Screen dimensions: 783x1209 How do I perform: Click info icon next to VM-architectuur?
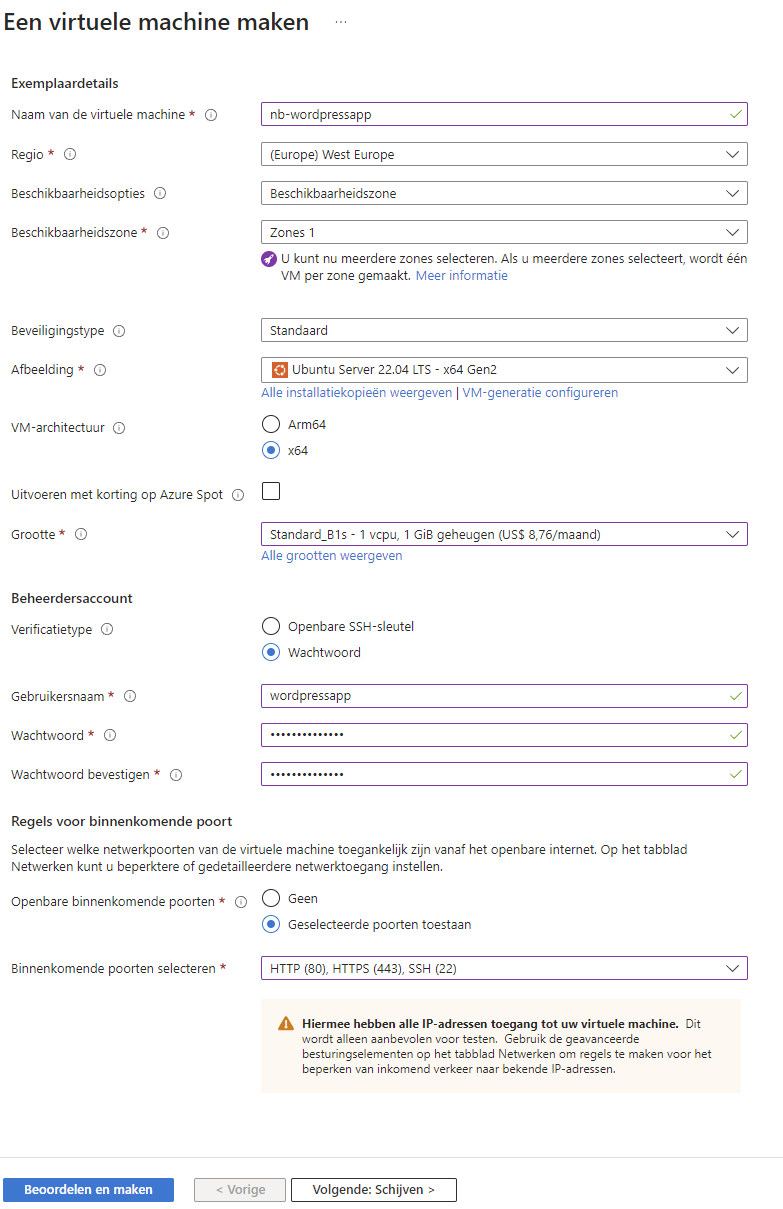(119, 428)
